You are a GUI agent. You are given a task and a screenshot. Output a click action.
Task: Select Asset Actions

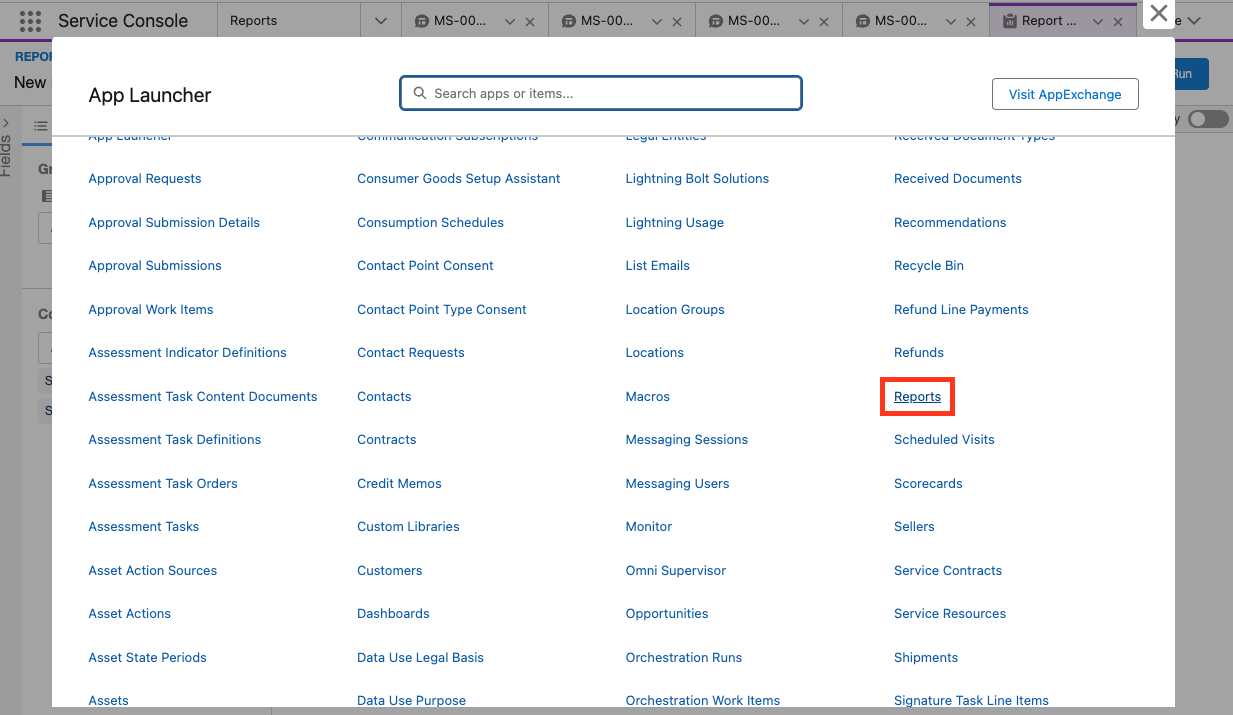click(130, 614)
